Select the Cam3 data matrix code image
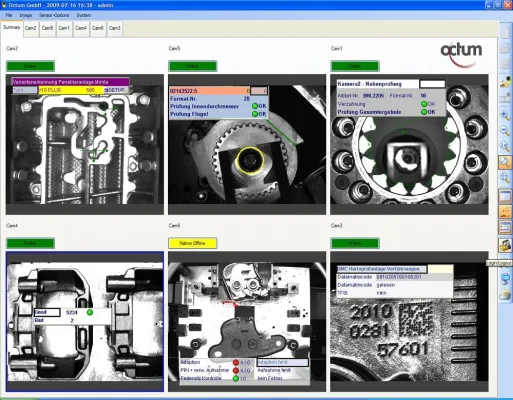The width and height of the screenshot is (513, 400). tap(409, 321)
